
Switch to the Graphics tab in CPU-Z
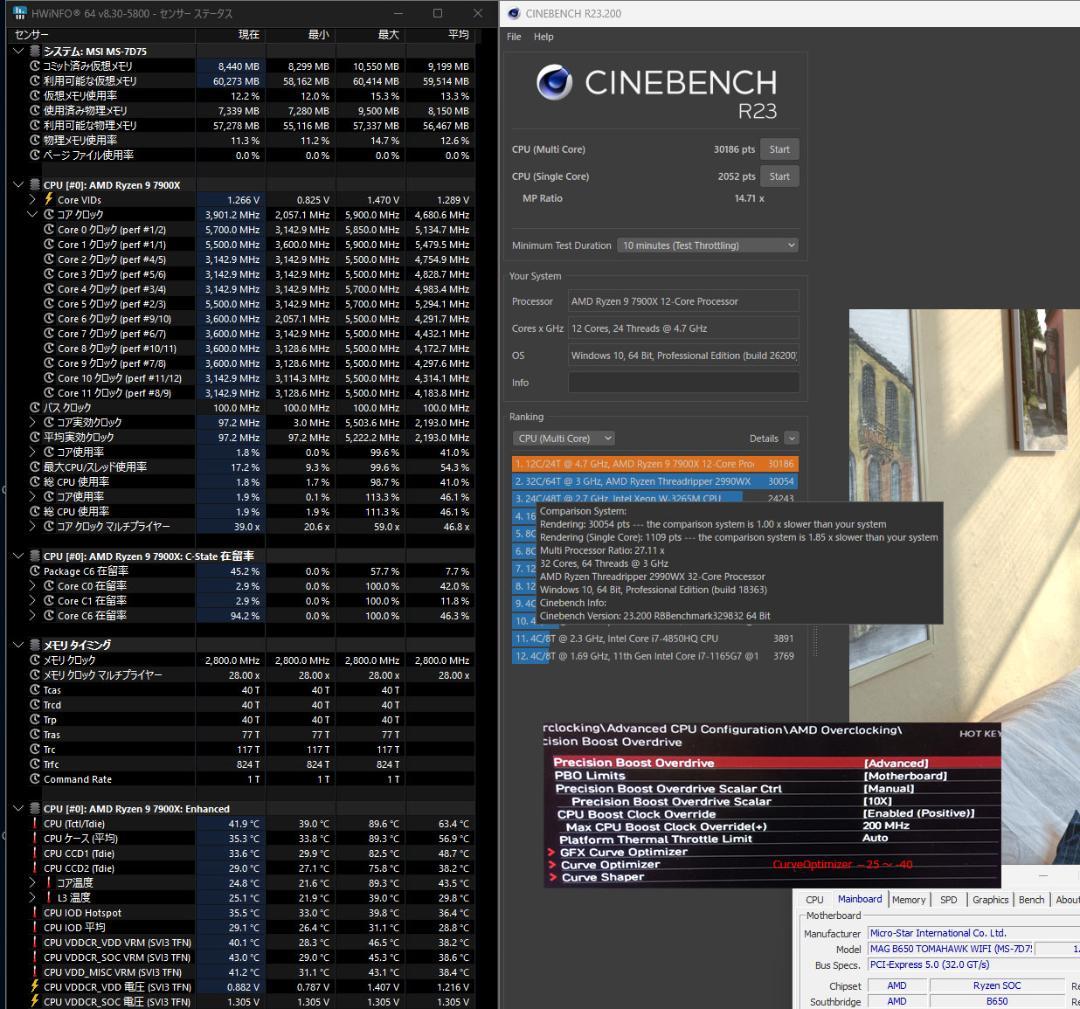click(990, 899)
